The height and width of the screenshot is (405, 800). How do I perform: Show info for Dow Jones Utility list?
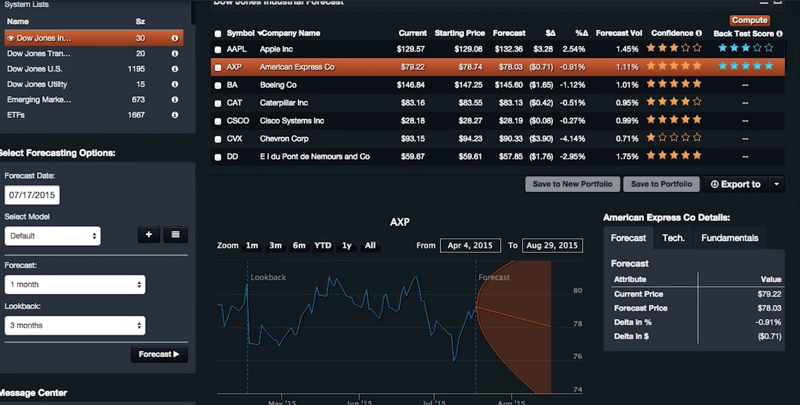(x=174, y=84)
